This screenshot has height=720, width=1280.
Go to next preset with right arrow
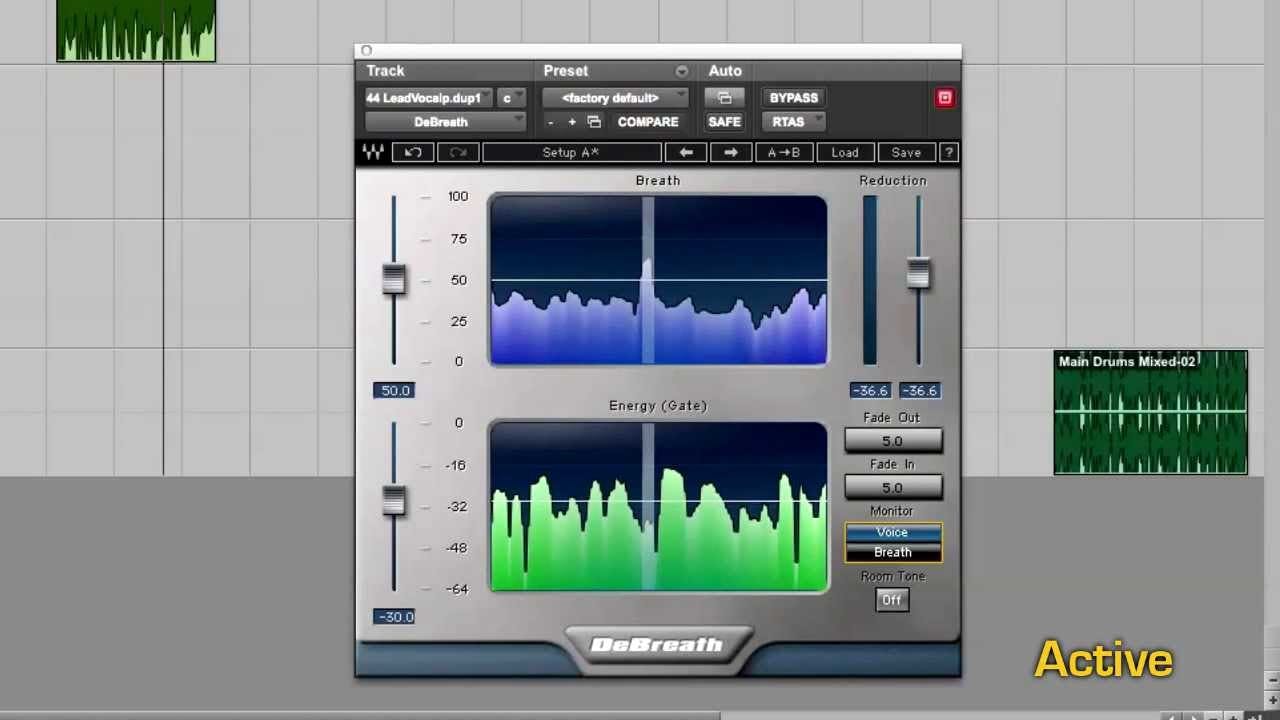point(730,152)
